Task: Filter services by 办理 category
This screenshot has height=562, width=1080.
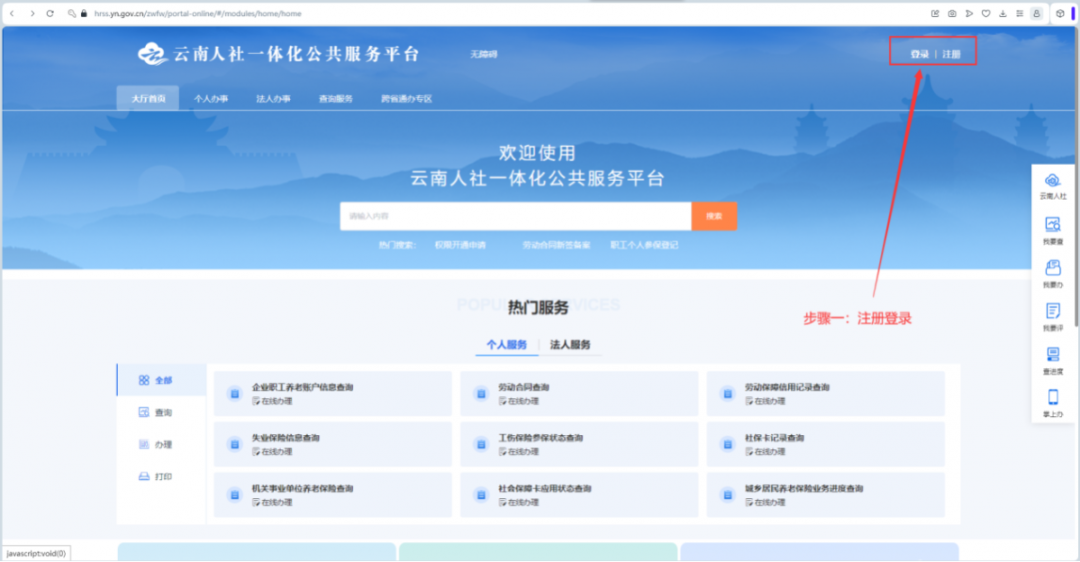Action: [x=162, y=445]
